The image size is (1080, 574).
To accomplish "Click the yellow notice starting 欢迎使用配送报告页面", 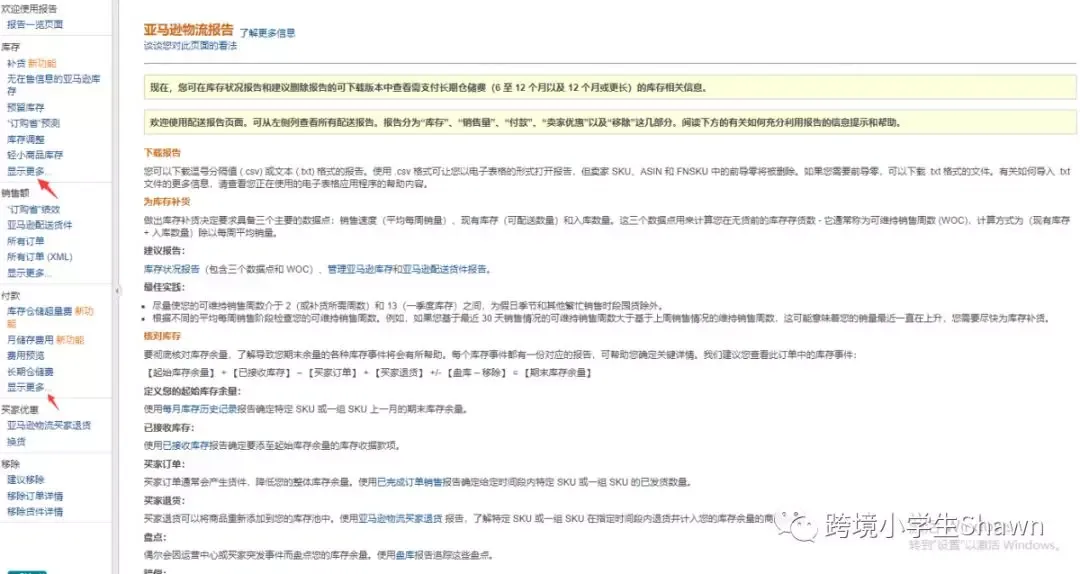I will pos(610,122).
